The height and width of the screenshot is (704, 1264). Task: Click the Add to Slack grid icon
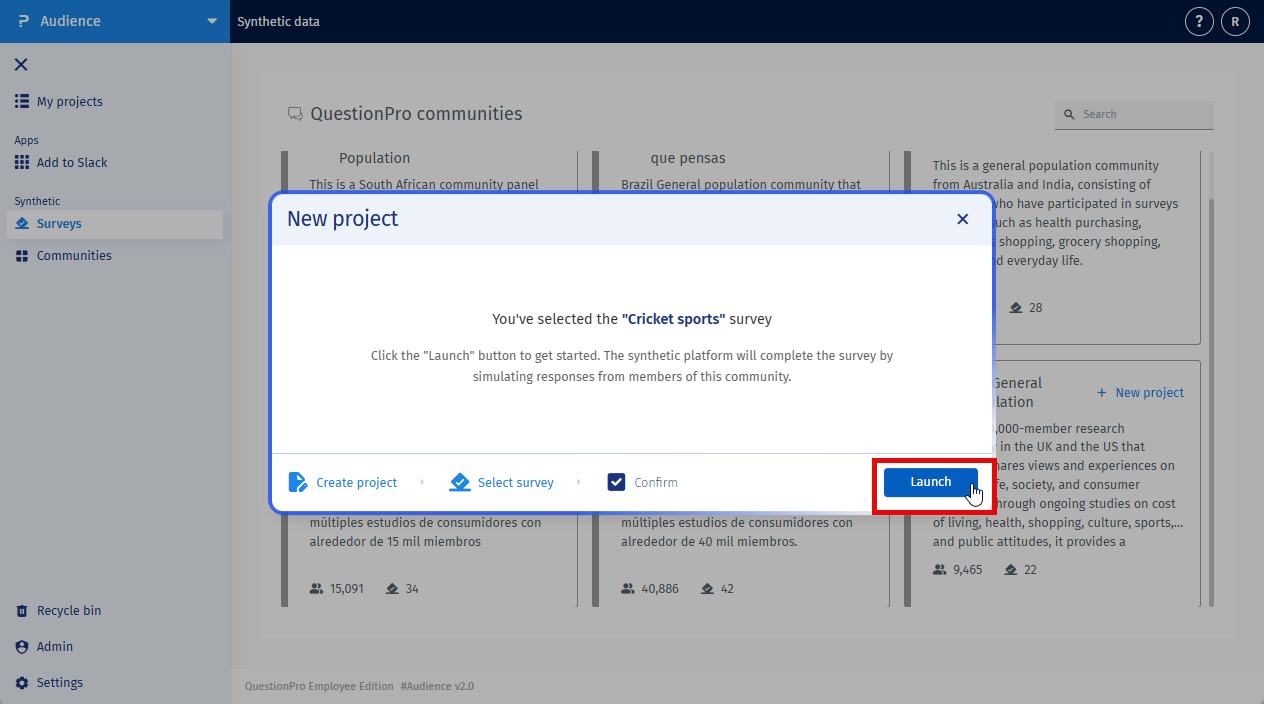click(22, 162)
